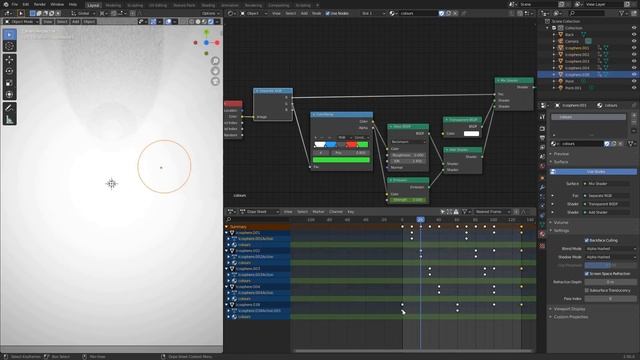This screenshot has width=640, height=360.
Task: Click the dope sheet Key menu button
Action: (350, 211)
